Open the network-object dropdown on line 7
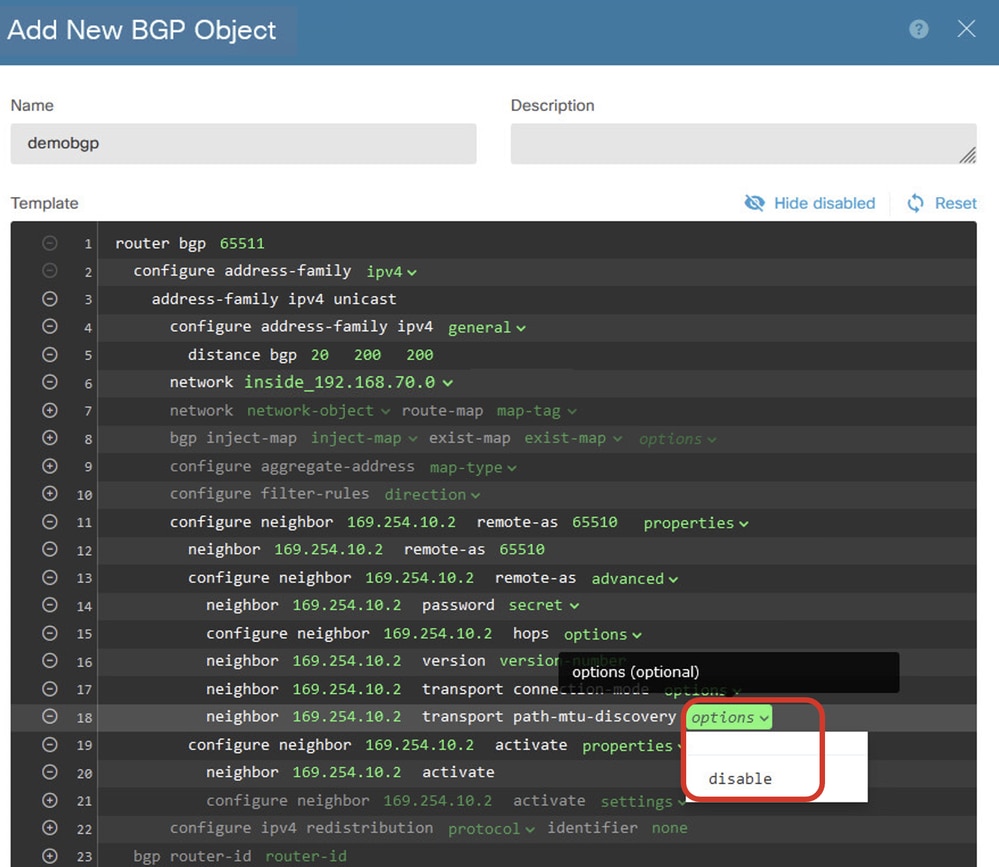999x867 pixels. click(x=318, y=411)
